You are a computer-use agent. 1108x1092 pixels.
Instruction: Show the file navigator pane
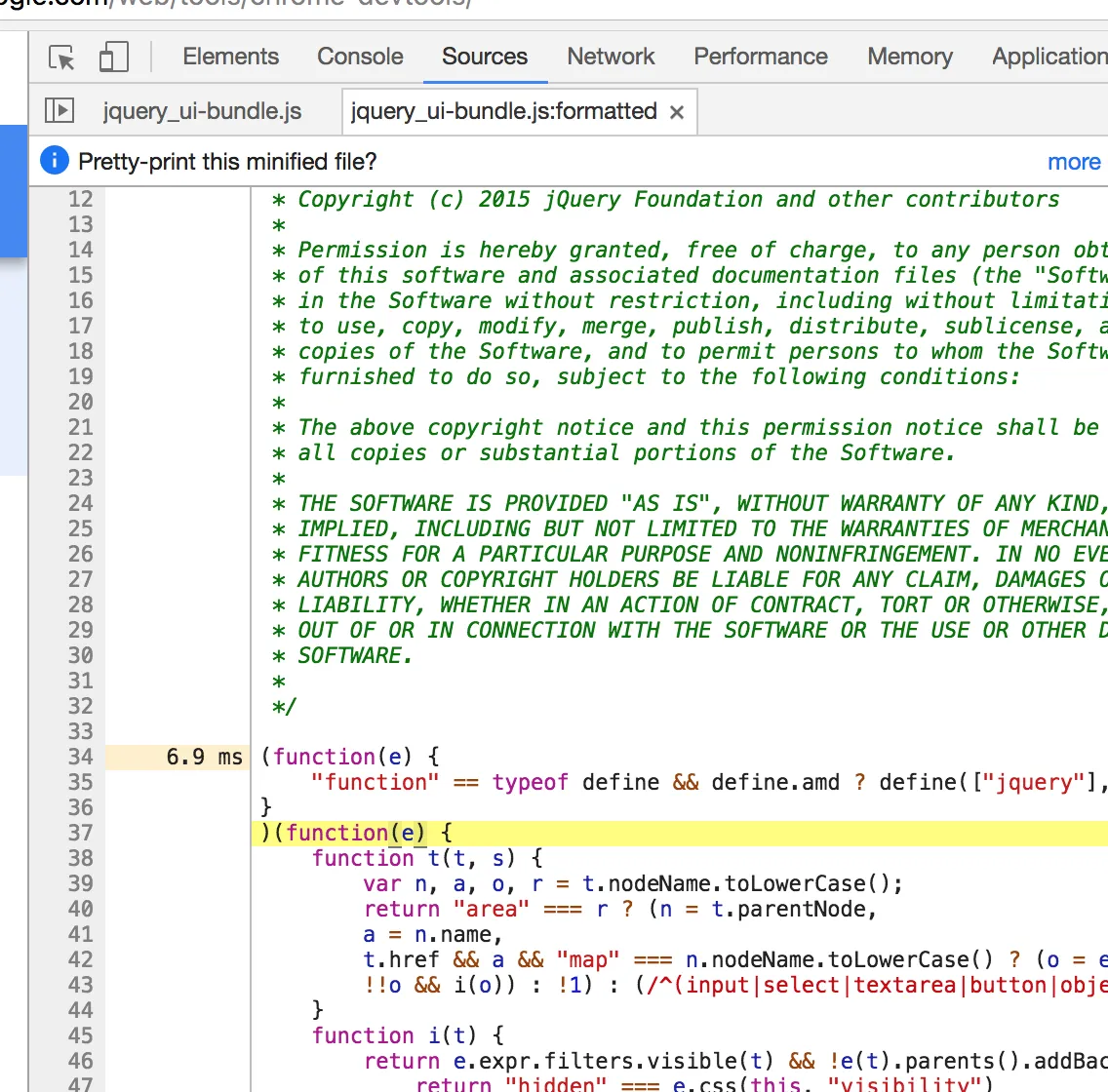tap(59, 111)
